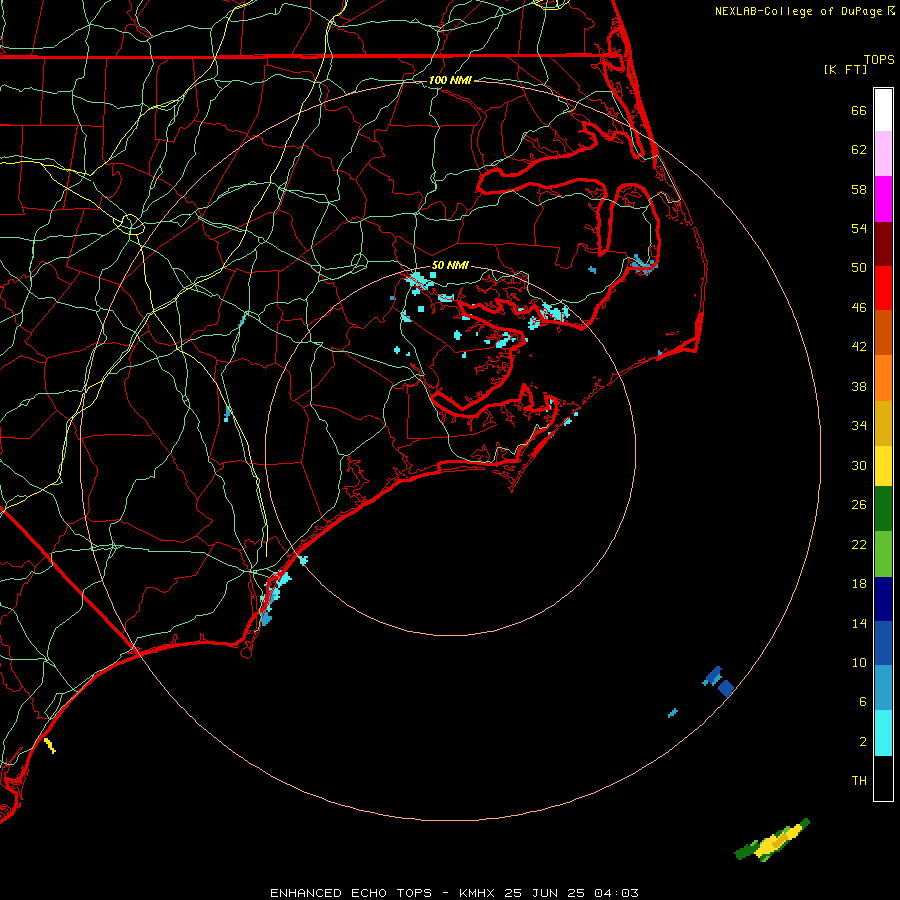Screen dimensions: 900x900
Task: Click the magenta 58 kft legend swatch
Action: pos(883,199)
